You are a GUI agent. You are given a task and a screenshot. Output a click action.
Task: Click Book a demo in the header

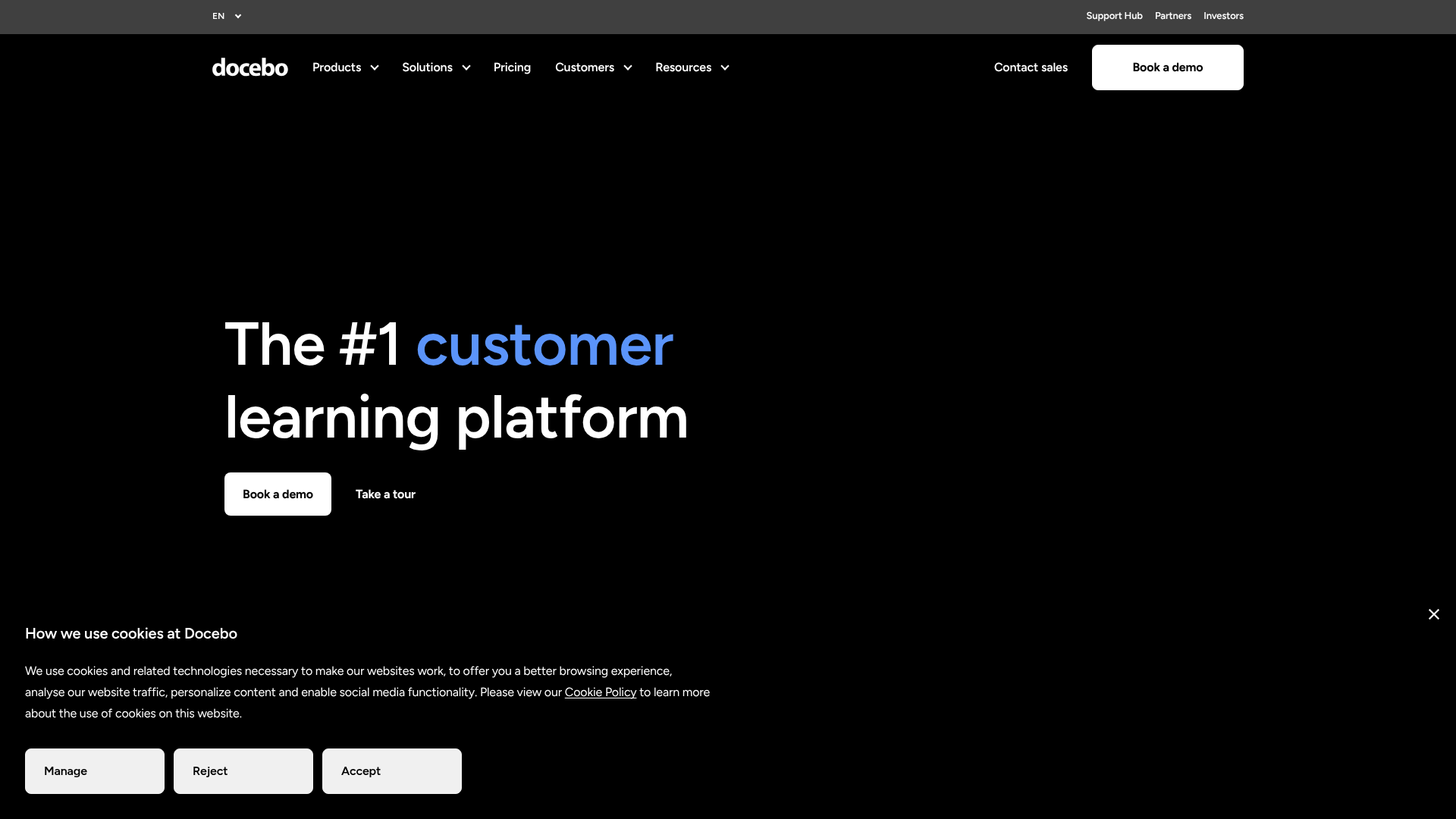[1167, 67]
